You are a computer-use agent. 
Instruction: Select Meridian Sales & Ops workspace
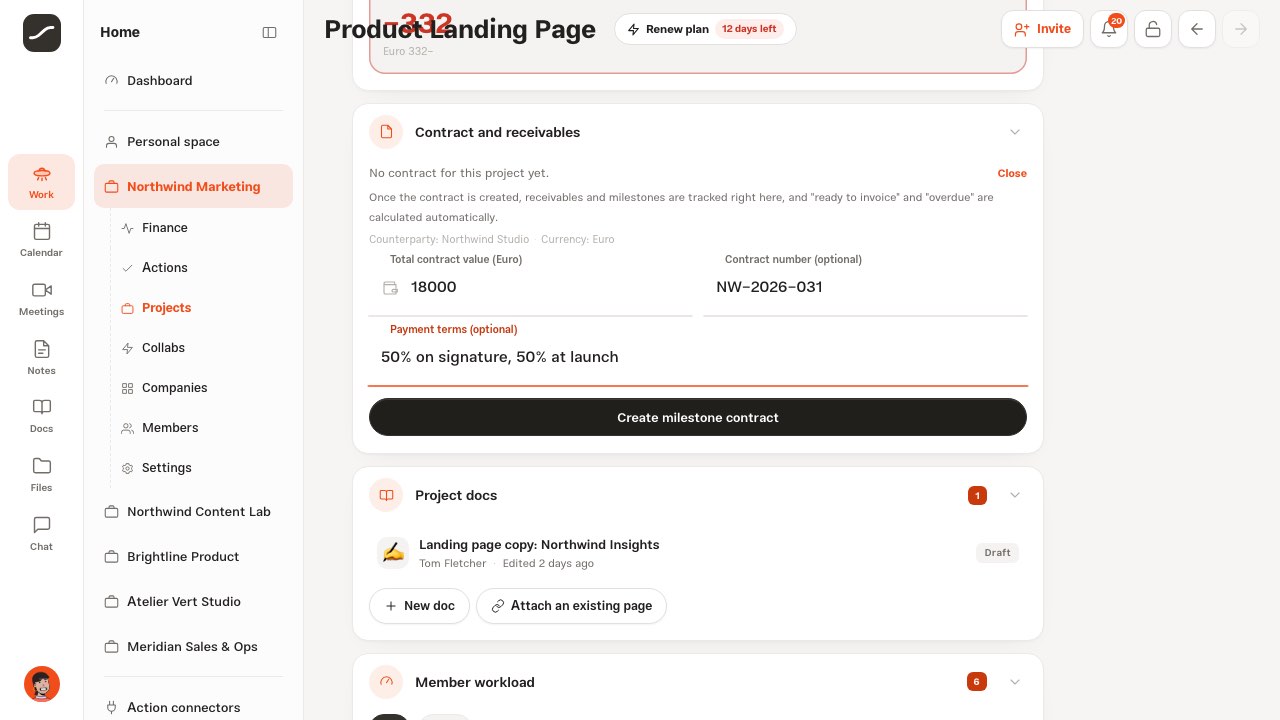click(193, 647)
